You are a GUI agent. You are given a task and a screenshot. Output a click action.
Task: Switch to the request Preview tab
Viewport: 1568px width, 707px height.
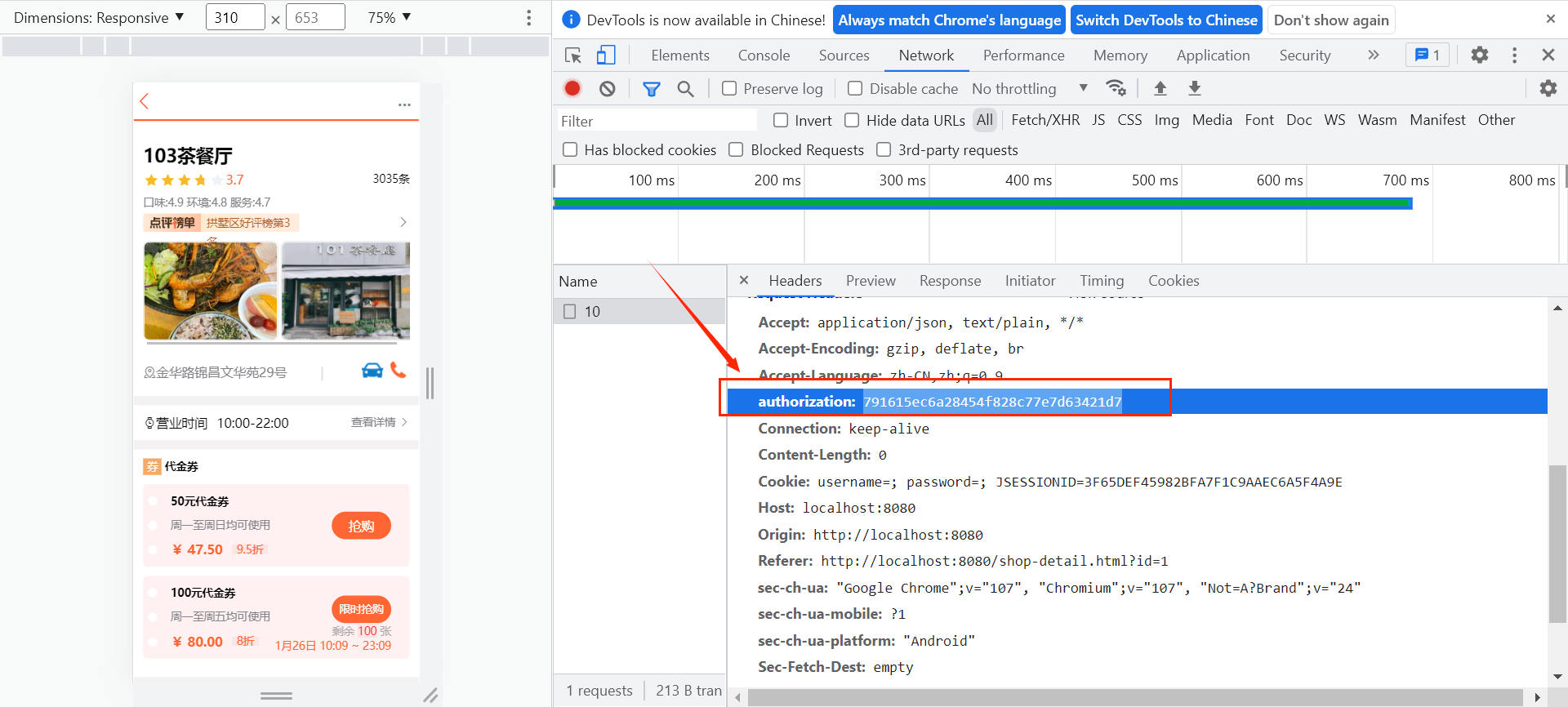click(x=871, y=280)
